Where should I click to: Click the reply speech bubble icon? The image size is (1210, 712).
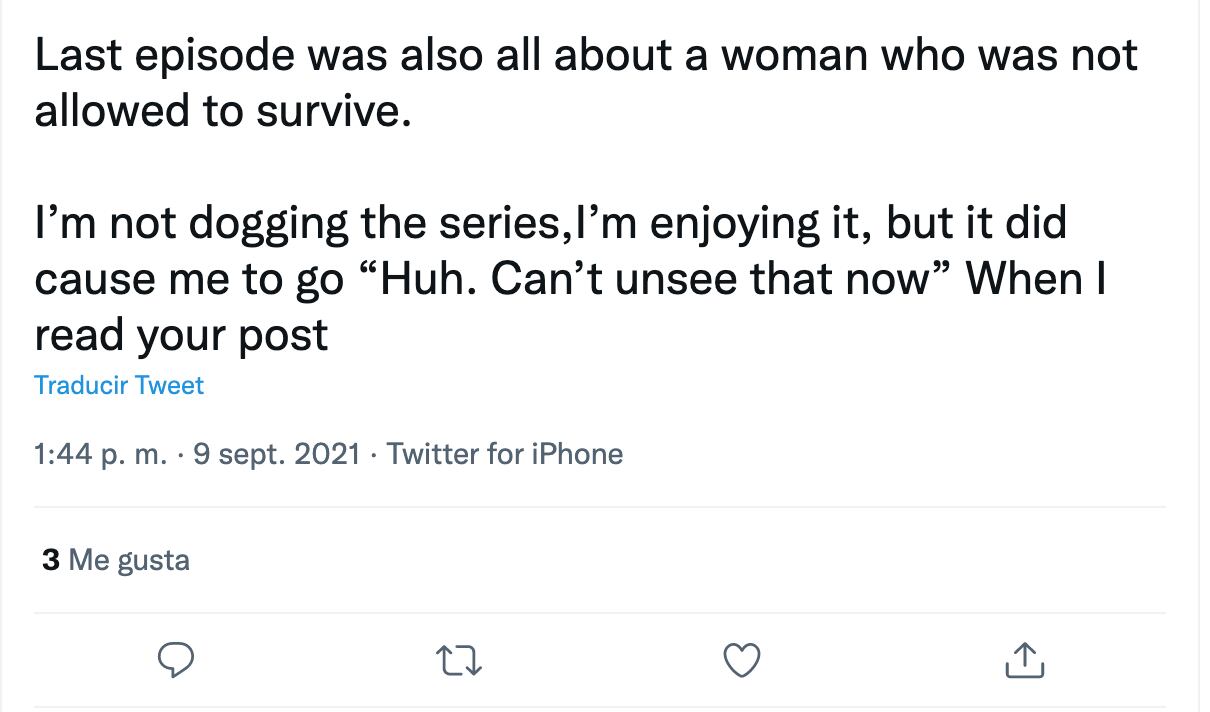coord(176,660)
